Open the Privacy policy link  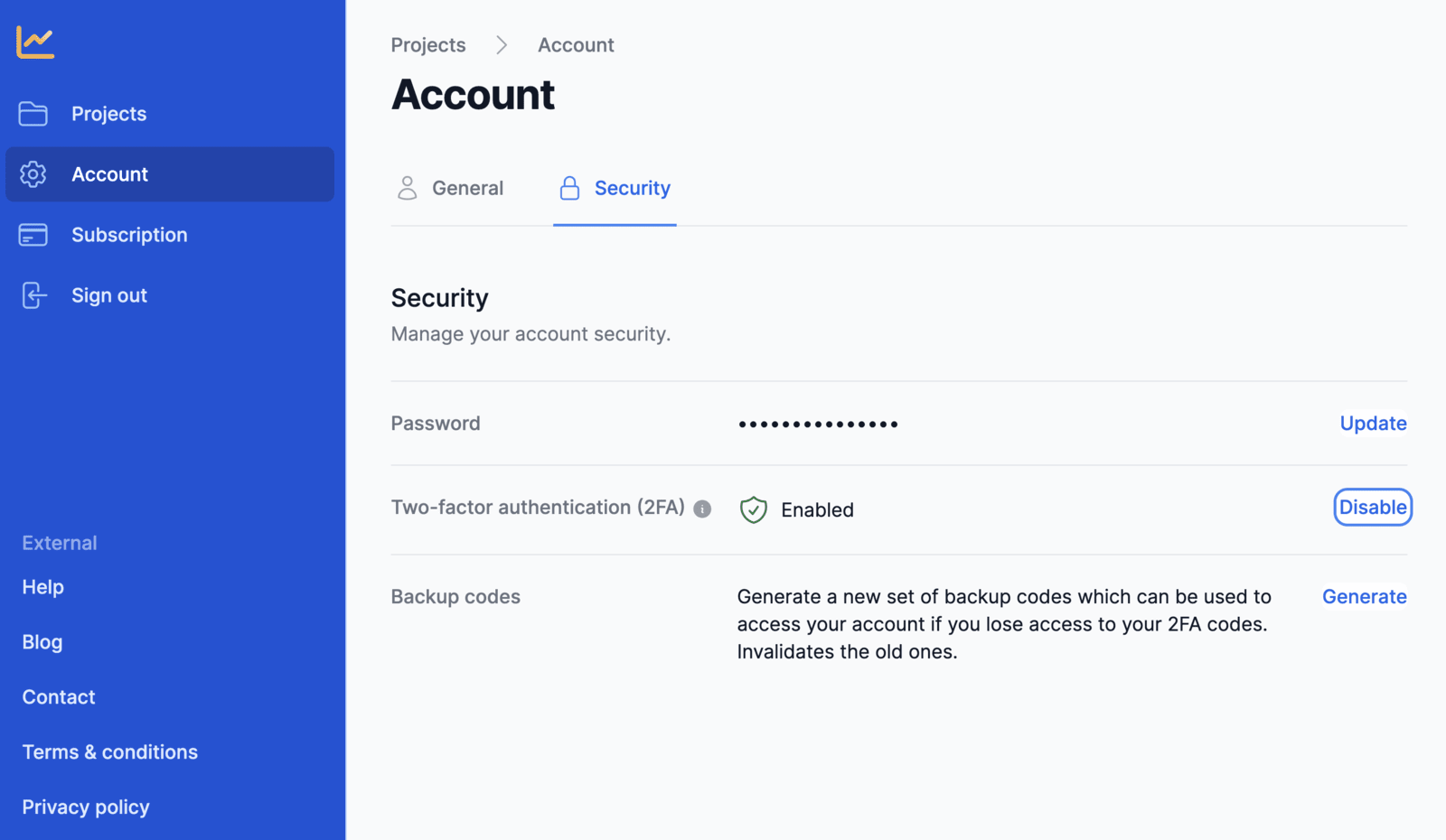tap(86, 807)
